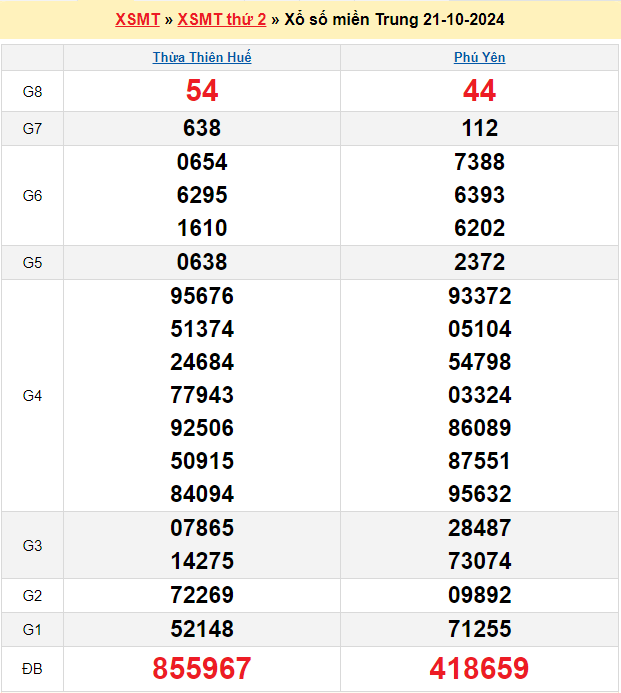The width and height of the screenshot is (621, 693).
Task: Select the G6 number 6295
Action: coord(202,195)
